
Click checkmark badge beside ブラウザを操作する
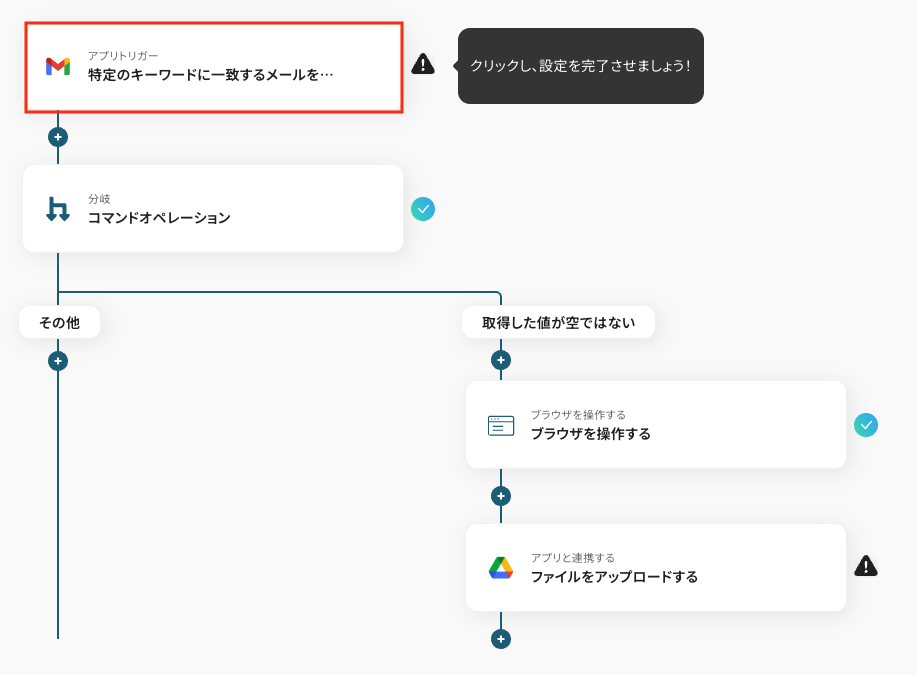click(x=866, y=425)
